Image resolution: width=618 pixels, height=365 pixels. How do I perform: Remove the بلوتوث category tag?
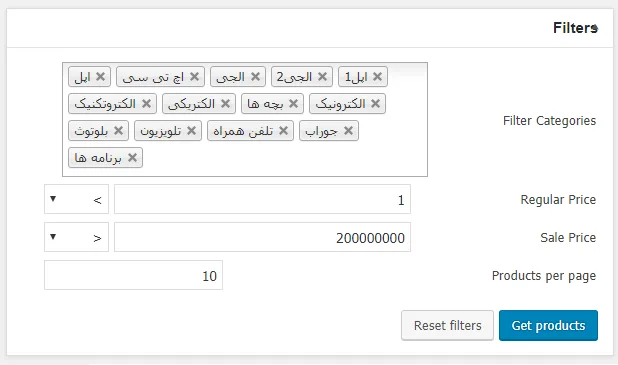[118, 130]
